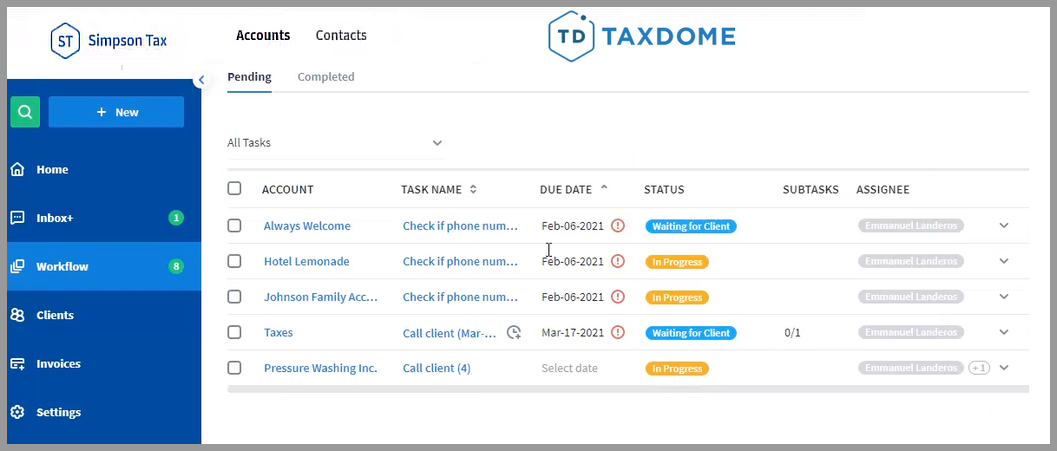Open the Taxes account link
This screenshot has width=1057, height=451.
point(278,332)
